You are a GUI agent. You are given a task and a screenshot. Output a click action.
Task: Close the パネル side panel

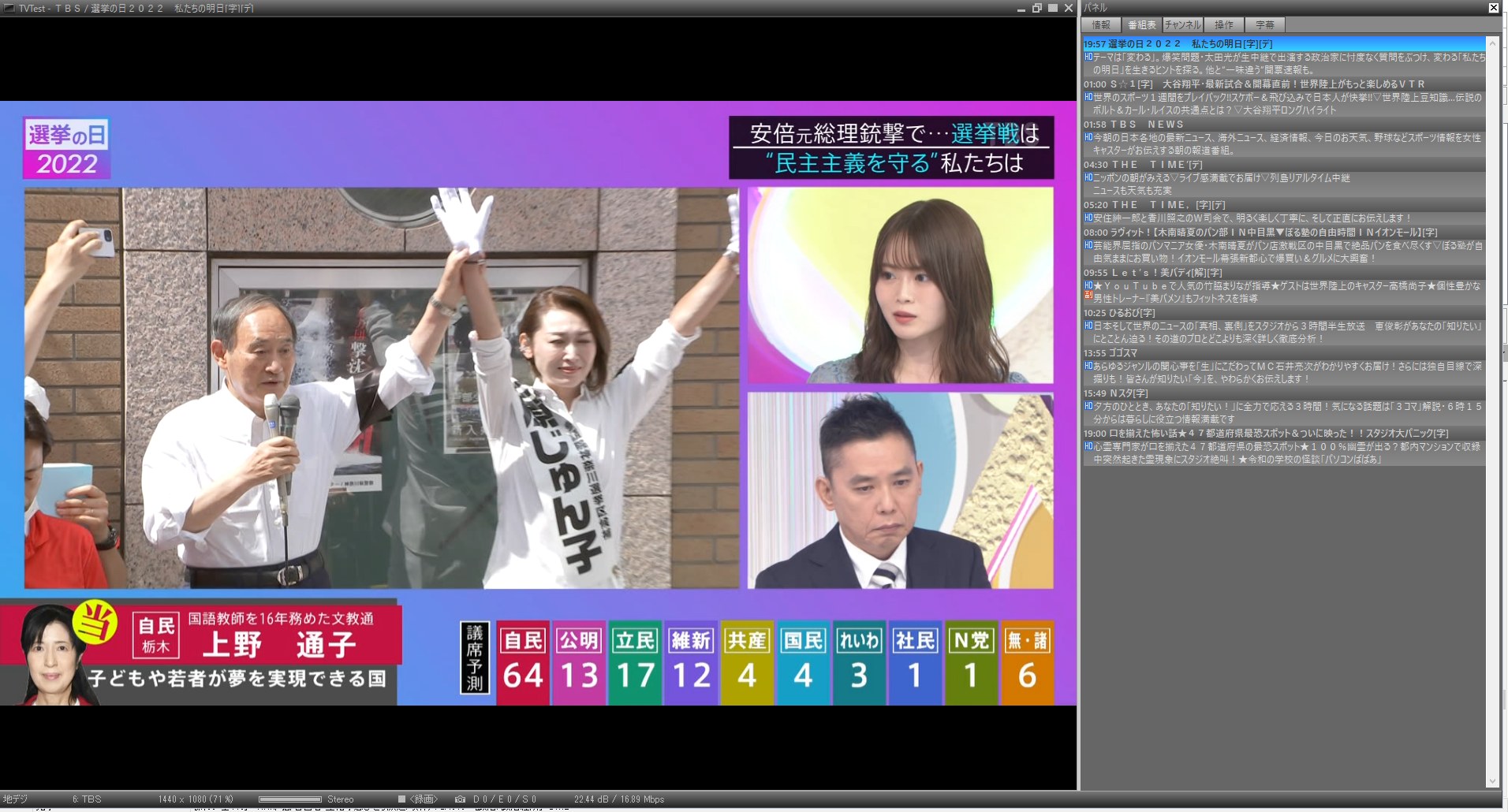pos(1493,8)
